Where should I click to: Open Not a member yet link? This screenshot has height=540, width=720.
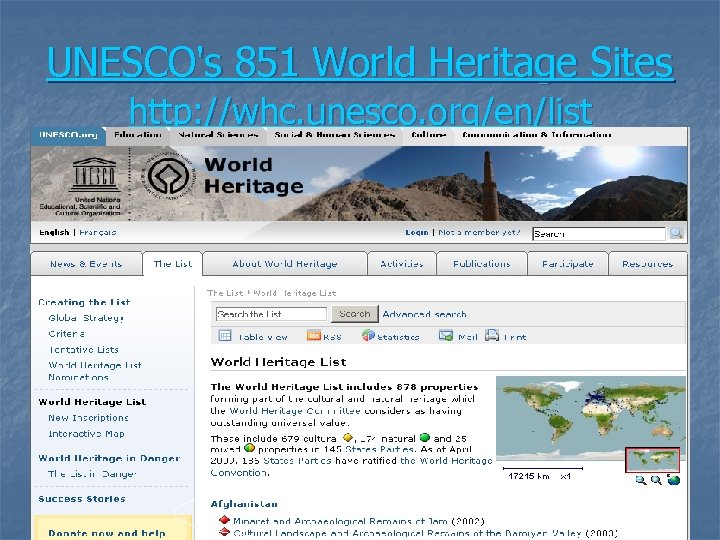(x=479, y=232)
